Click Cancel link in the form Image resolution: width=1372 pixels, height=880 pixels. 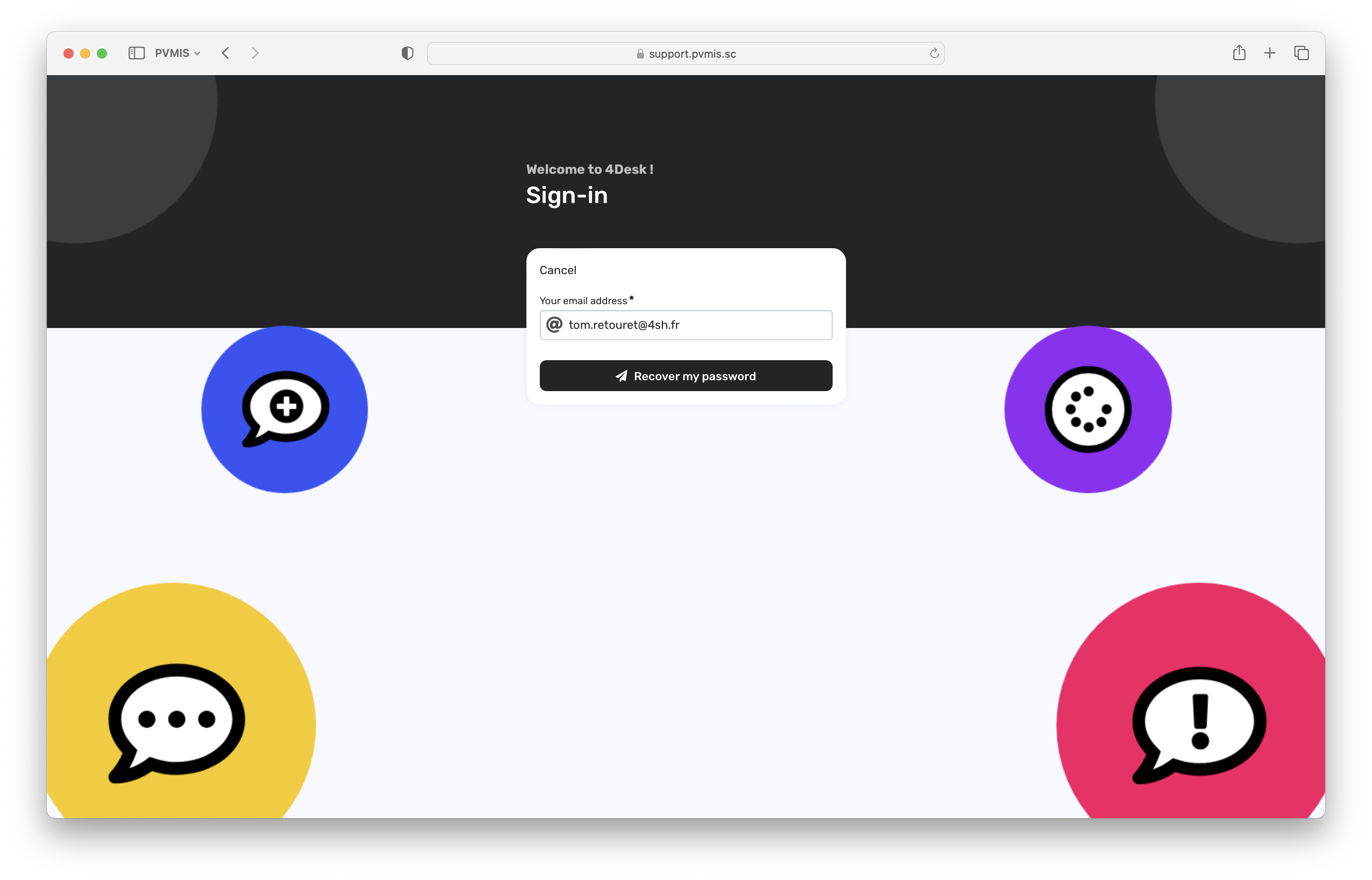click(557, 270)
